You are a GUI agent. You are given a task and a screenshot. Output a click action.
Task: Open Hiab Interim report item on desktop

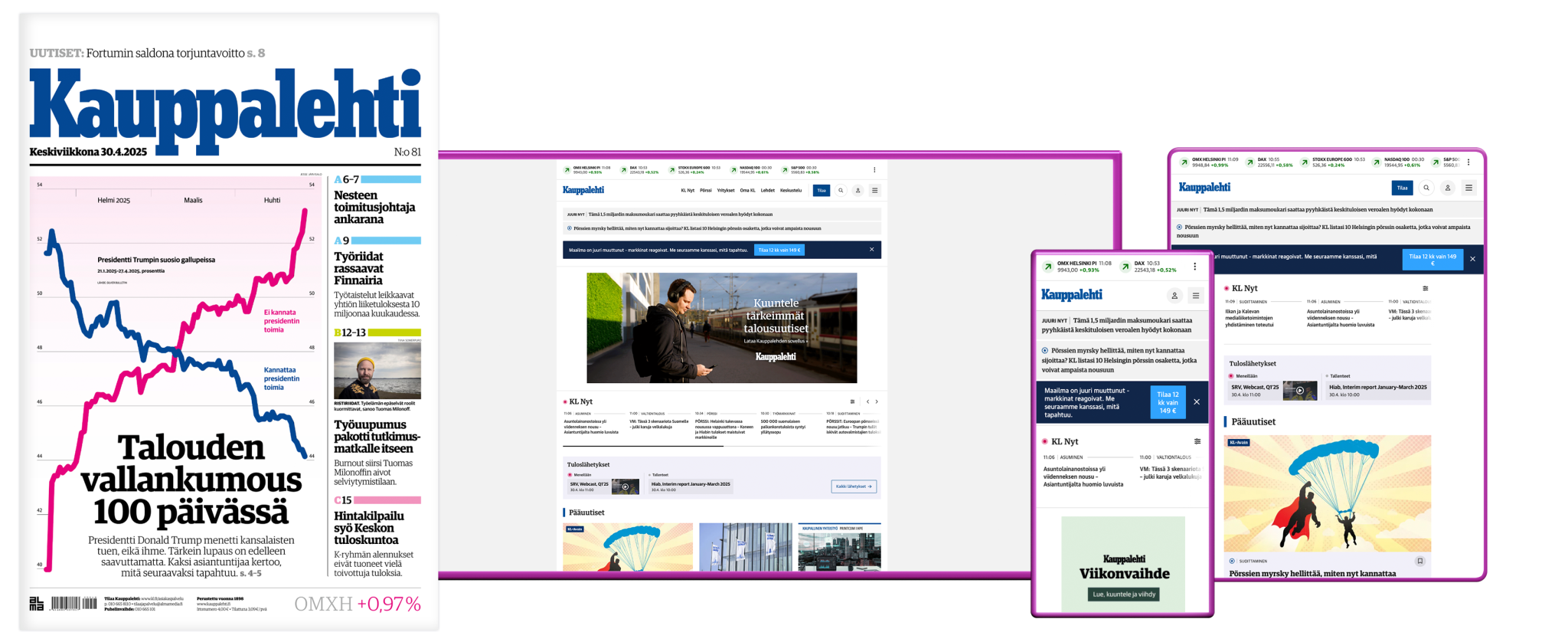(x=691, y=486)
